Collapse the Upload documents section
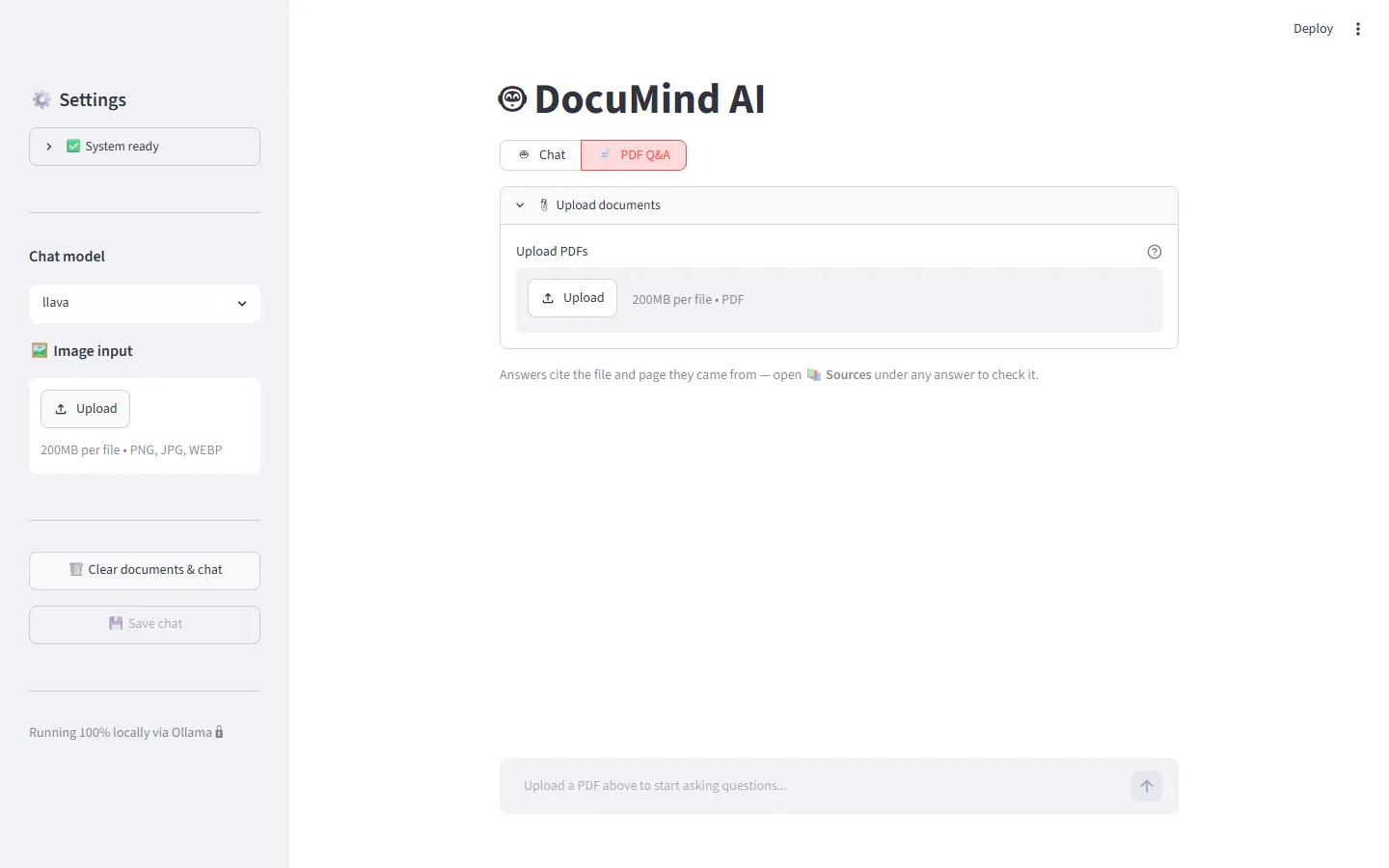This screenshot has width=1389, height=868. [839, 205]
